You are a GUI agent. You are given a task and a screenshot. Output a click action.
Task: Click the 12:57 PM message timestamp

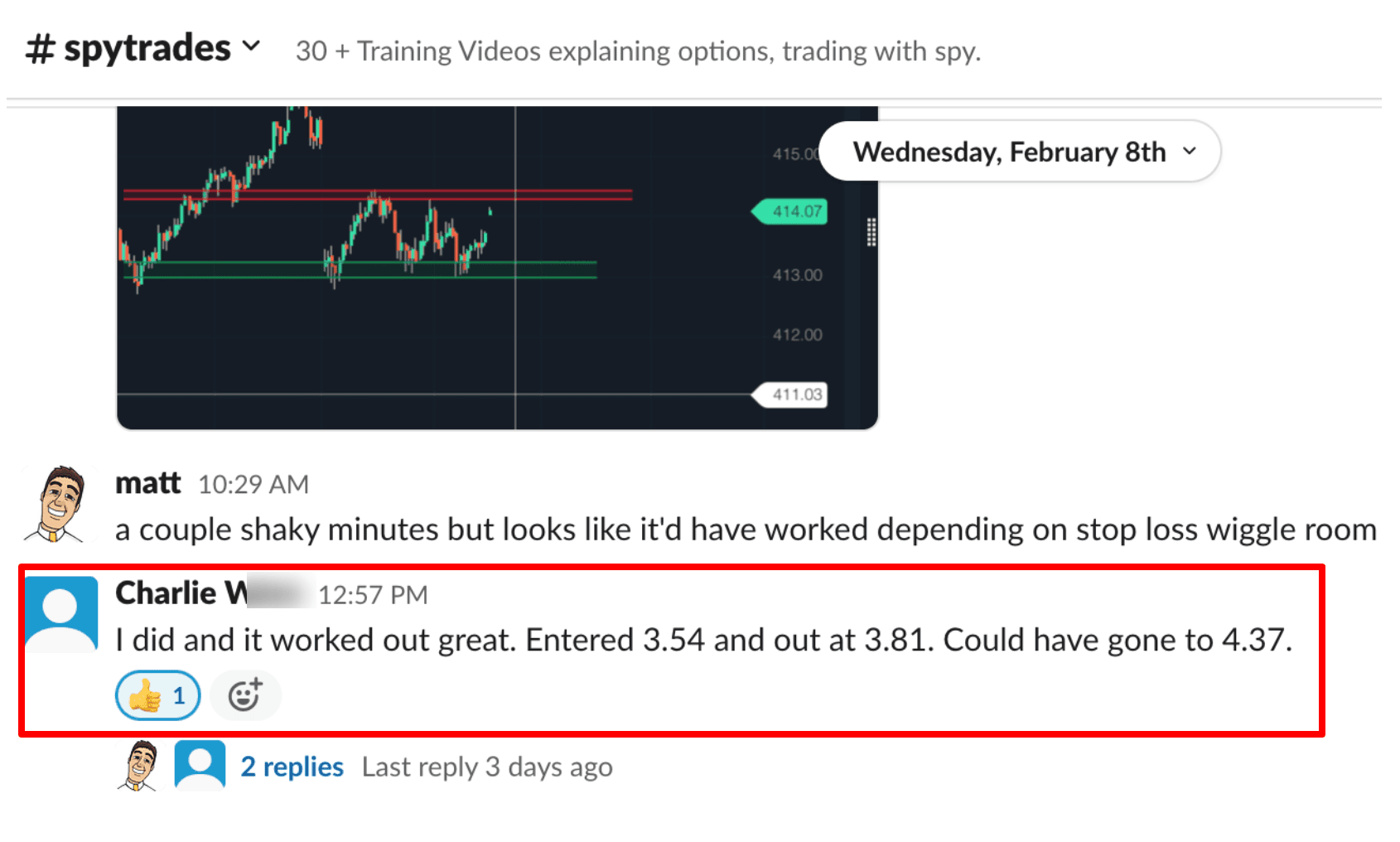click(x=373, y=595)
